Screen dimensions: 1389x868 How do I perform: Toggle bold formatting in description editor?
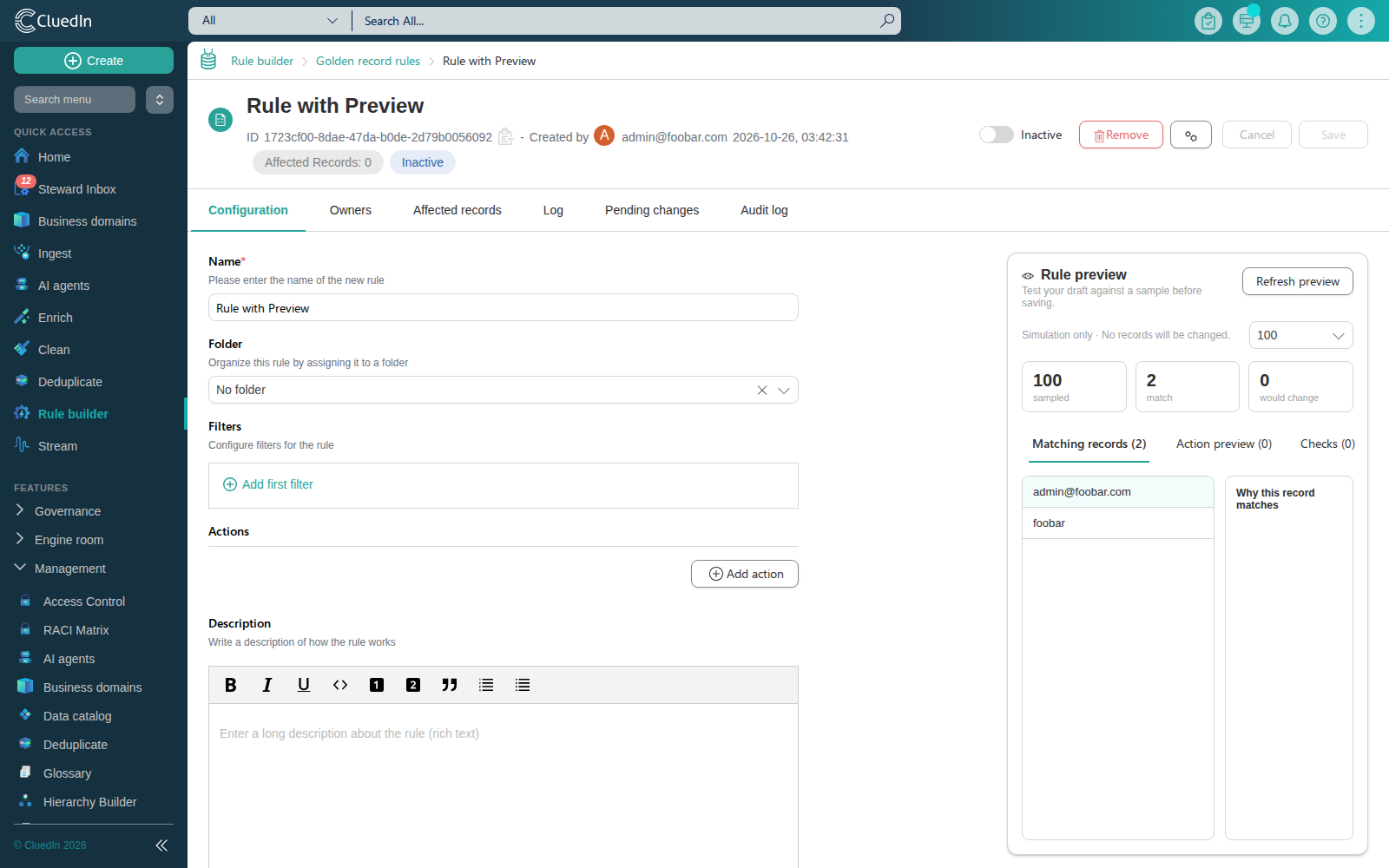(231, 685)
